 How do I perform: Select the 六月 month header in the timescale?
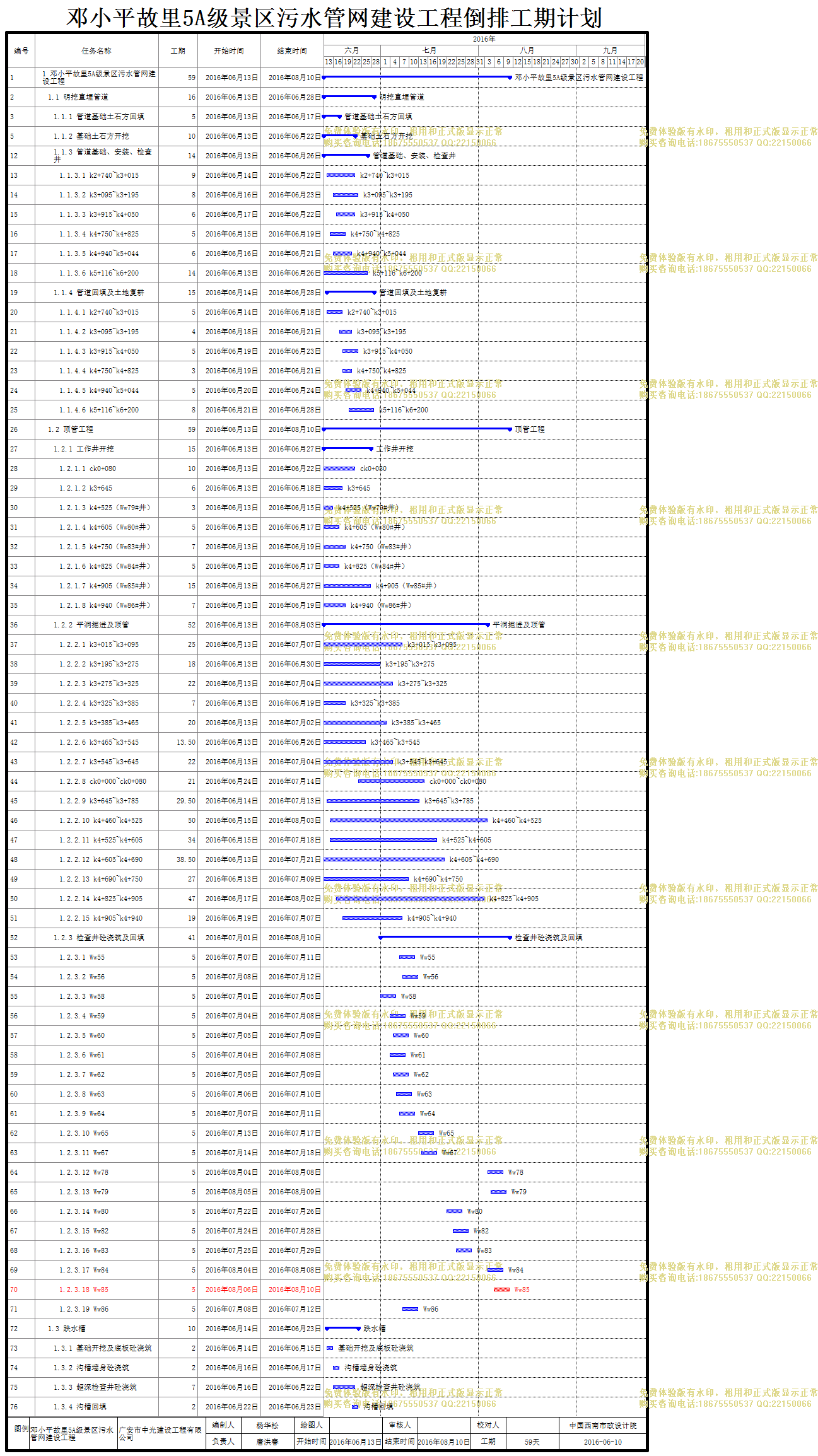click(x=352, y=50)
